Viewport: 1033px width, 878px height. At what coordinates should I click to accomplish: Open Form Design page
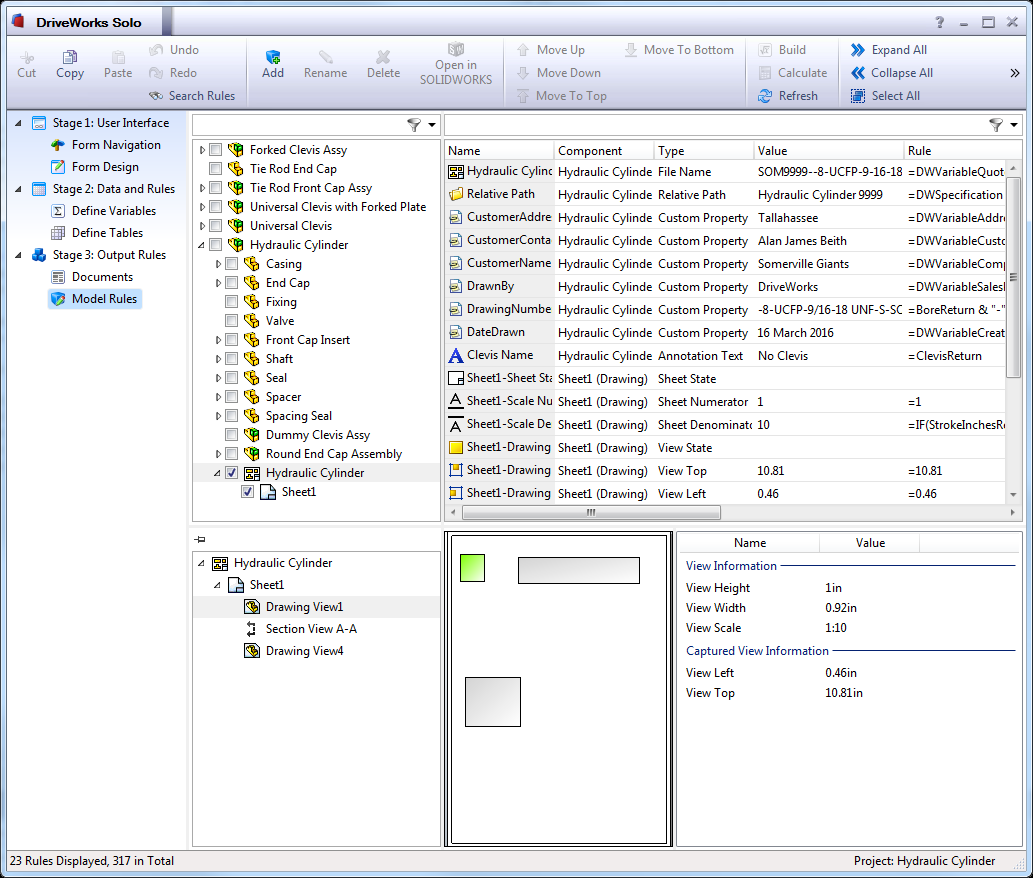(105, 167)
